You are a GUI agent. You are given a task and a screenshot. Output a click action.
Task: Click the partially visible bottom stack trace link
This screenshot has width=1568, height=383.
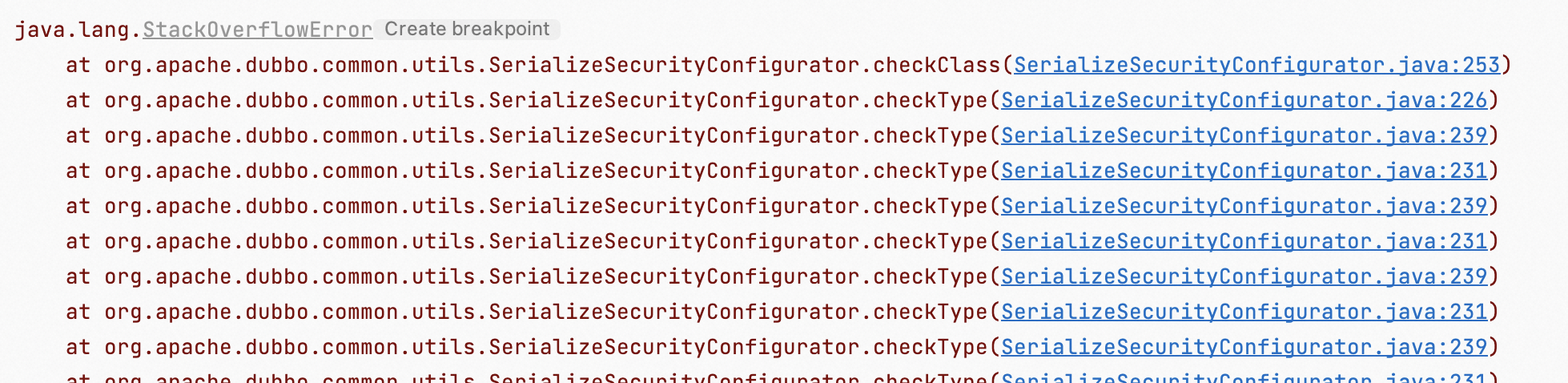[x=1244, y=378]
